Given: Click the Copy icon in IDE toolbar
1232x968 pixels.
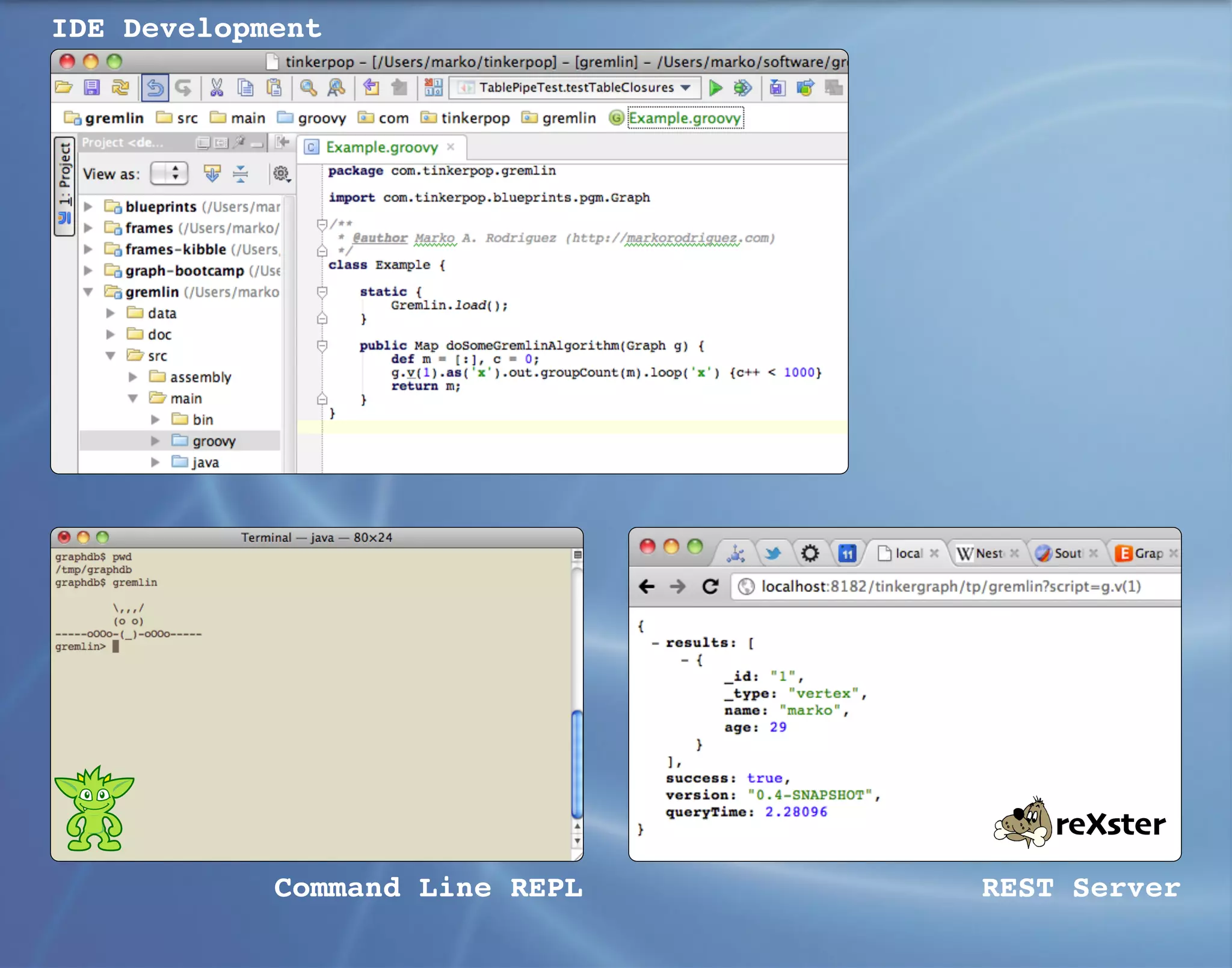Looking at the screenshot, I should (245, 88).
